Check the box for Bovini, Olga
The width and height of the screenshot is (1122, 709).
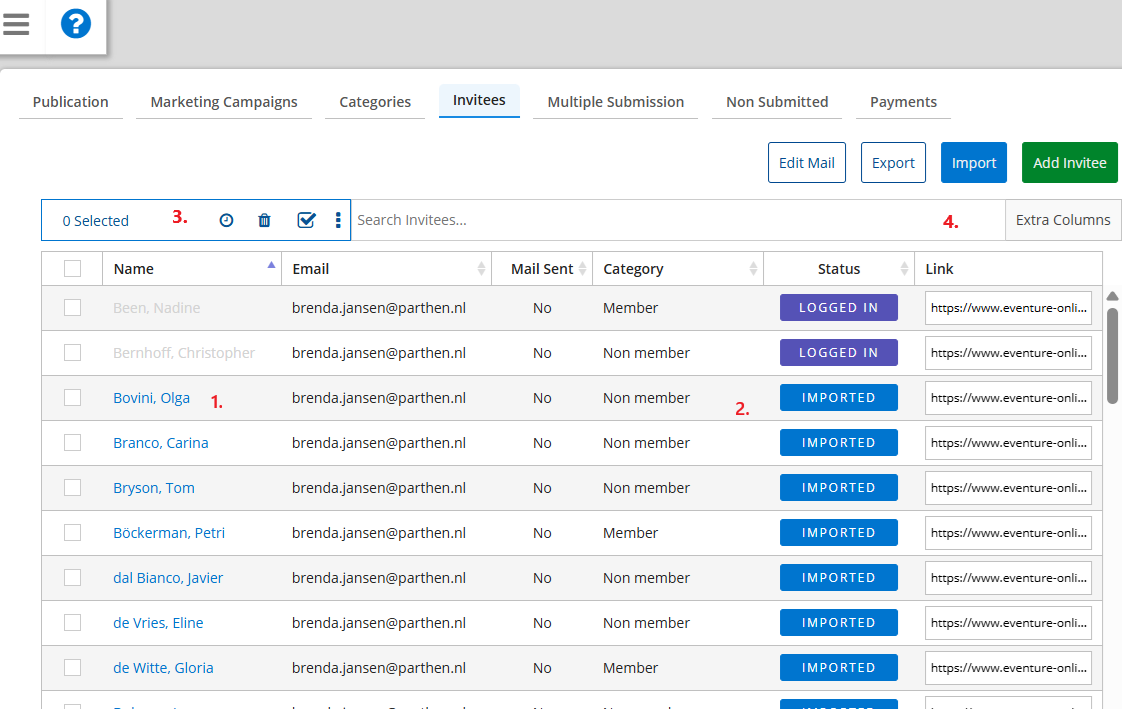coord(72,398)
